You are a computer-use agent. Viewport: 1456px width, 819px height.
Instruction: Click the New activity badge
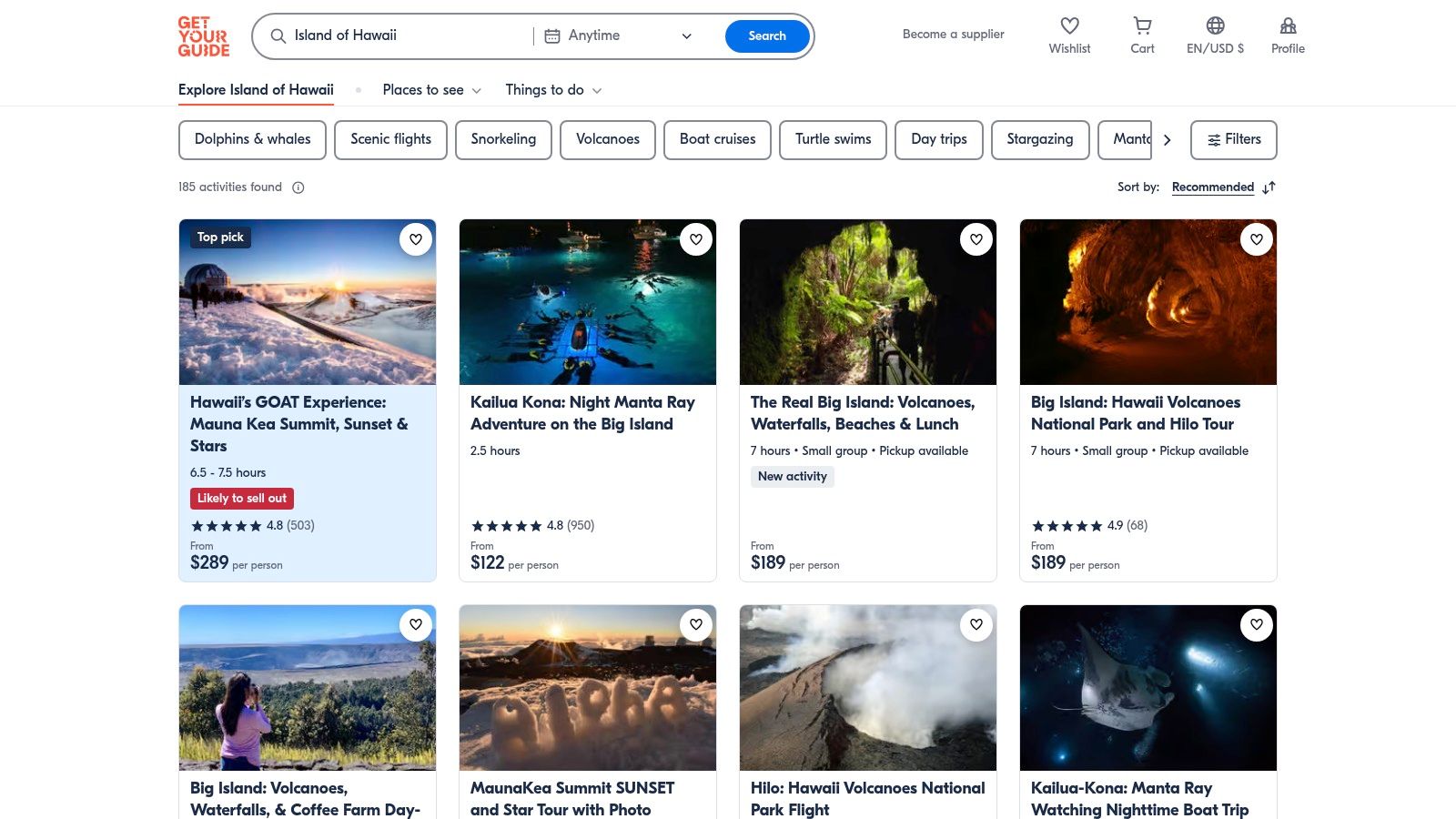tap(793, 477)
